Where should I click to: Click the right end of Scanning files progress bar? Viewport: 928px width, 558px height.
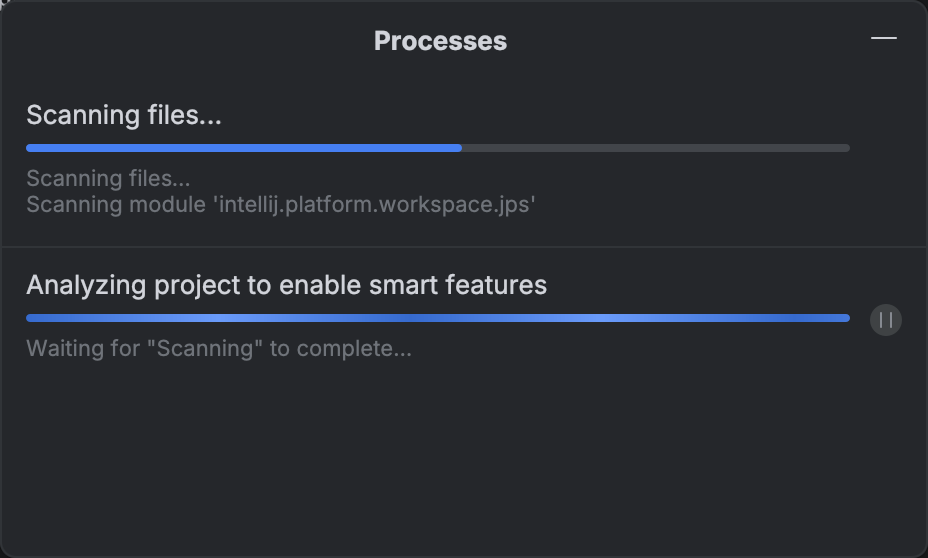(846, 148)
